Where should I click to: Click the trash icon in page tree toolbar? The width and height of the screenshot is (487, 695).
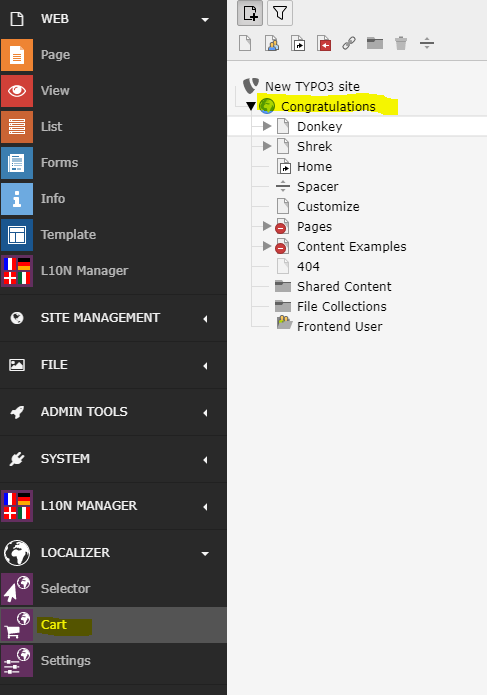[401, 43]
